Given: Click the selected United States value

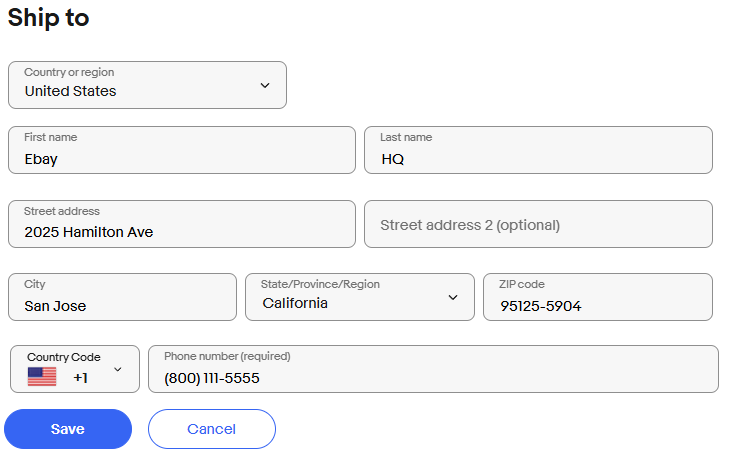Looking at the screenshot, I should [x=70, y=91].
